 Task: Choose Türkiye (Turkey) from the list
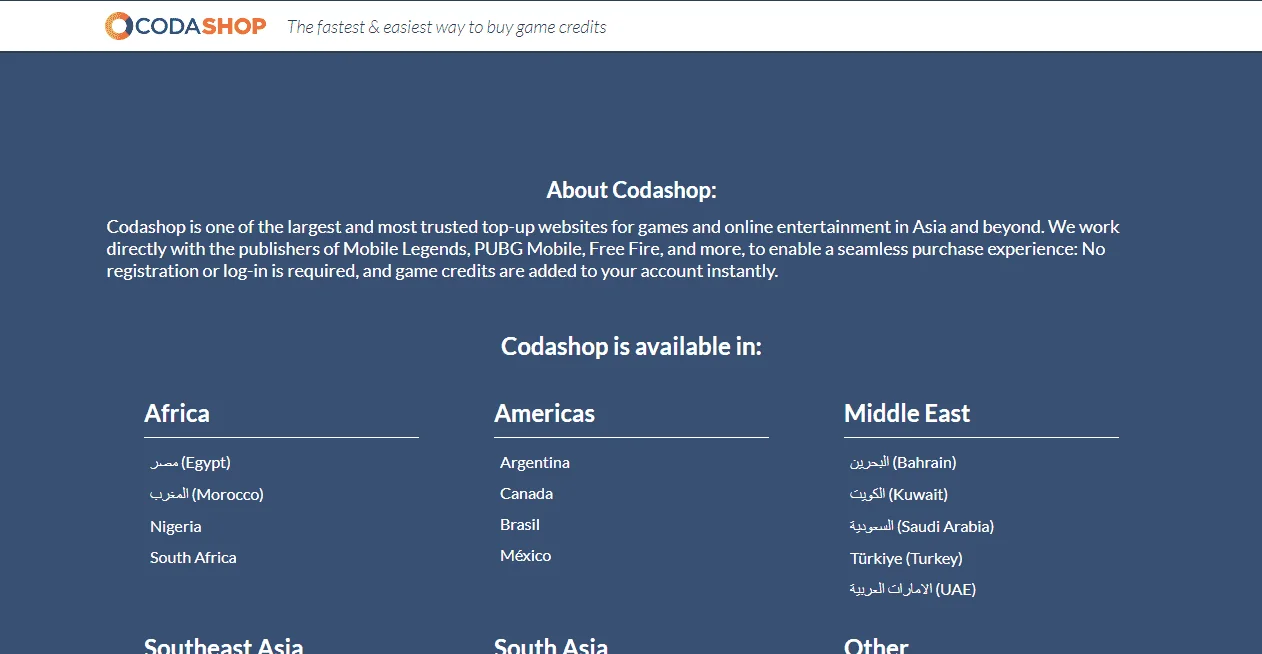point(906,558)
